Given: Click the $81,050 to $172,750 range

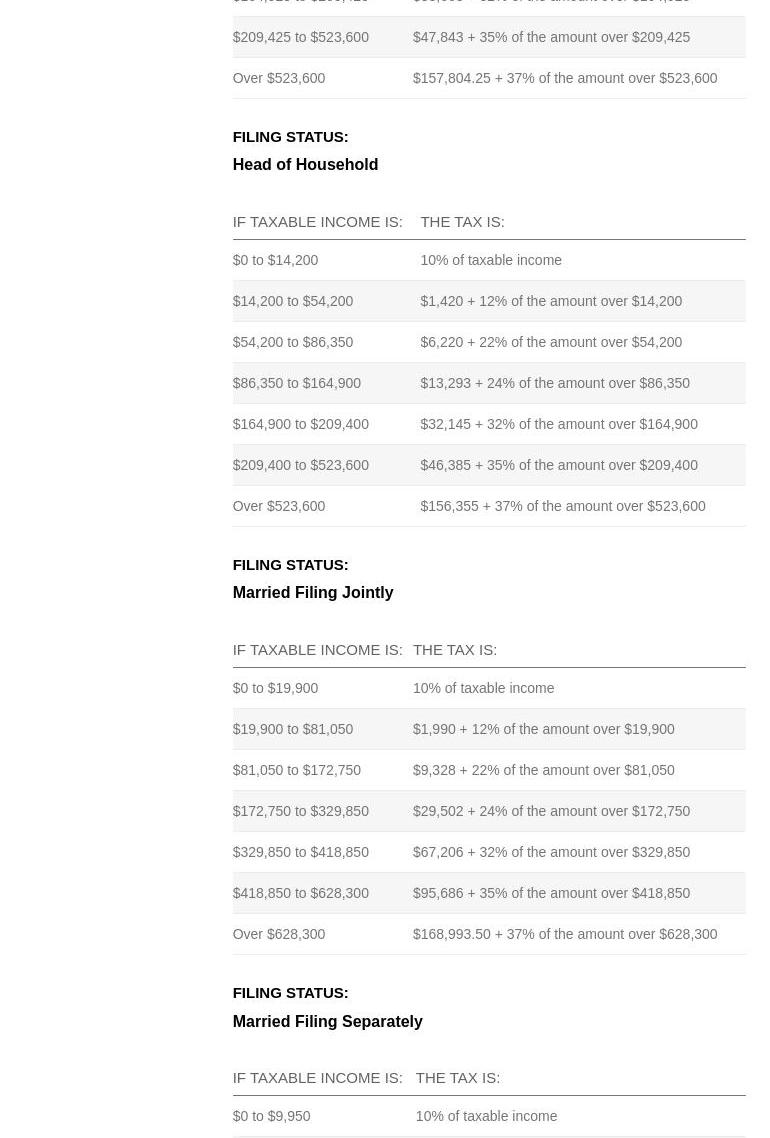Looking at the screenshot, I should click(x=296, y=770).
